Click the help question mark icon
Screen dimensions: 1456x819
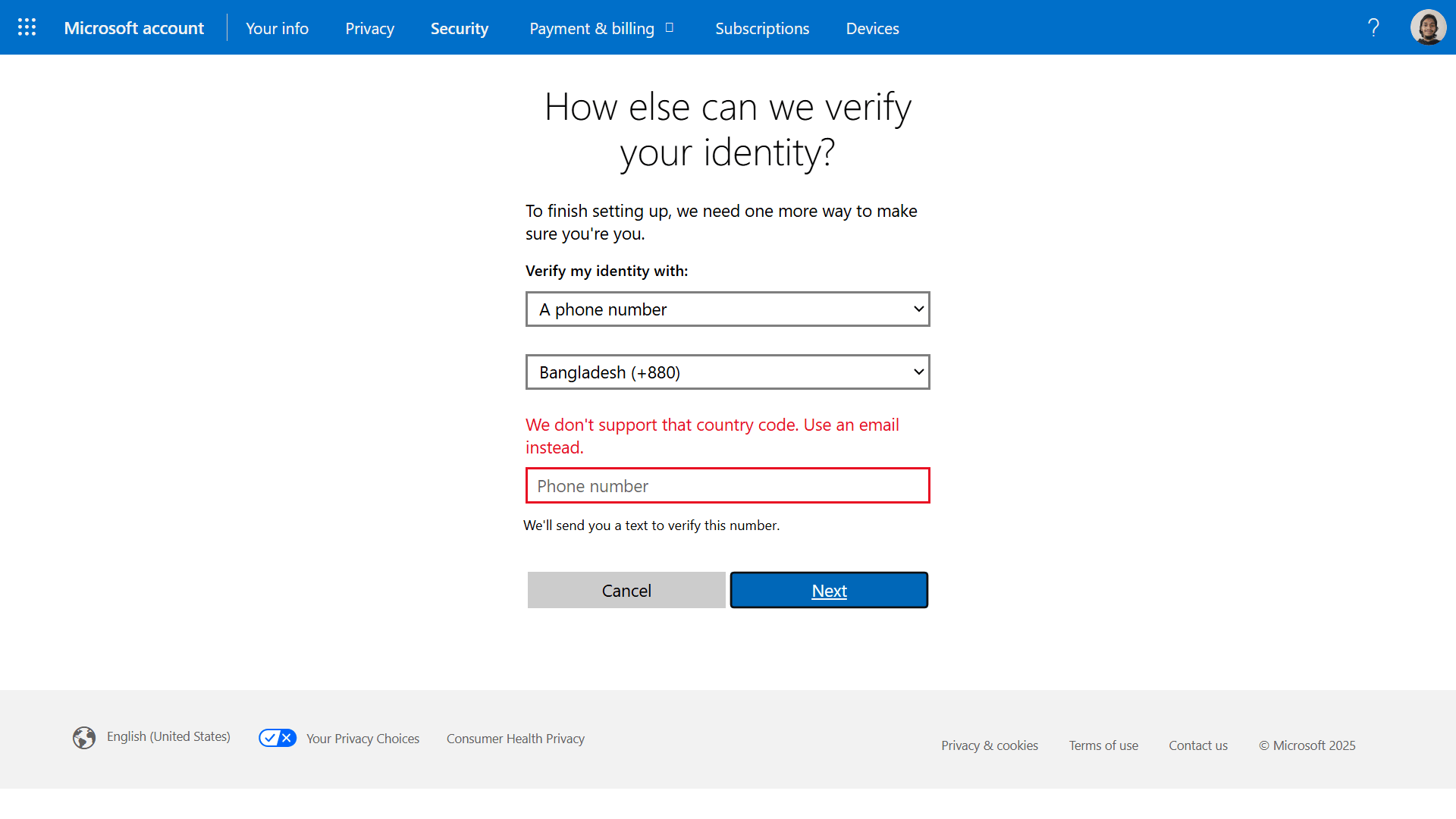1373,28
